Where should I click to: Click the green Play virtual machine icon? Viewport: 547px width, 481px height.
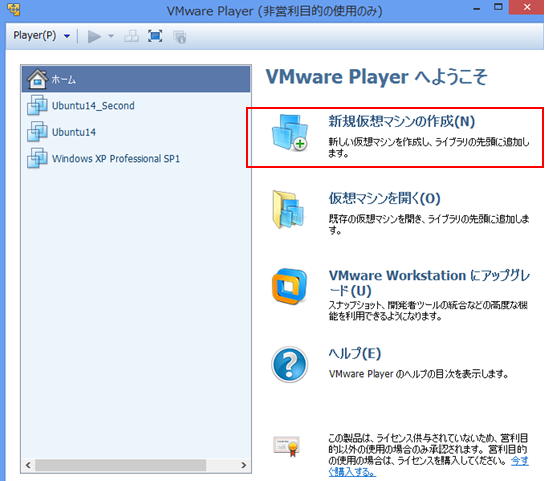tap(94, 36)
